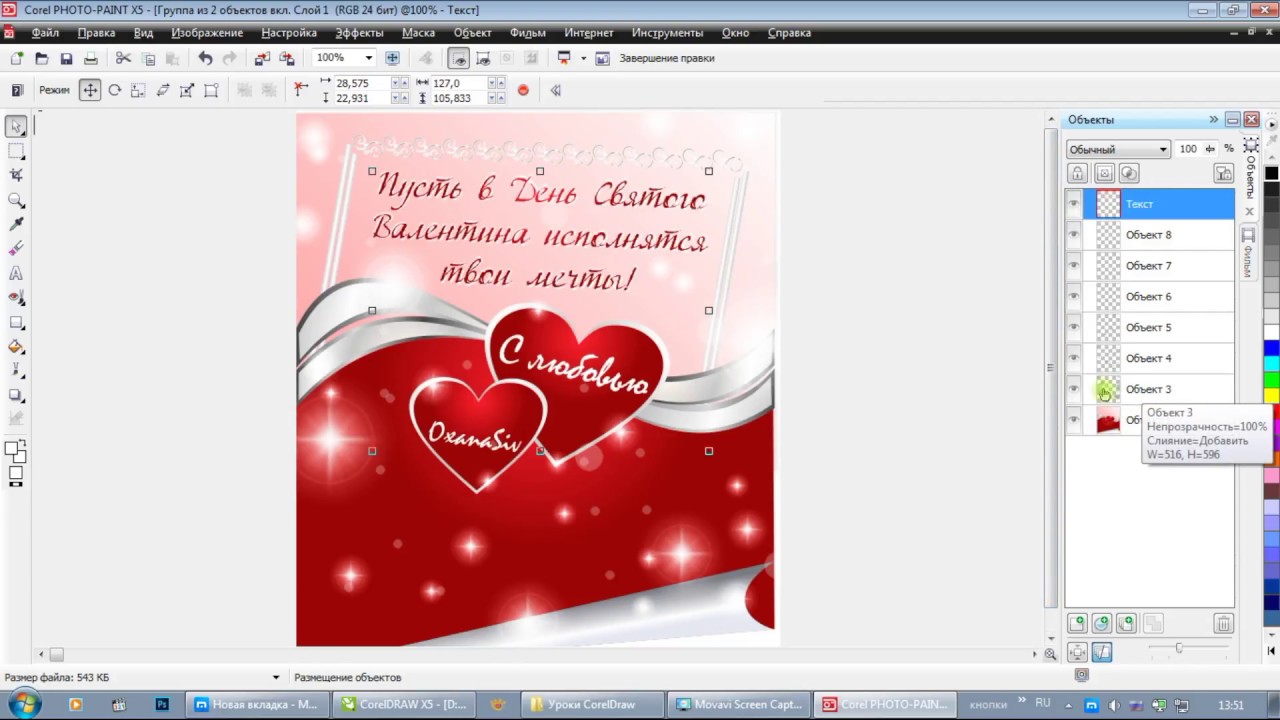Click the Open folder icon
This screenshot has height=720, width=1280.
[42, 58]
